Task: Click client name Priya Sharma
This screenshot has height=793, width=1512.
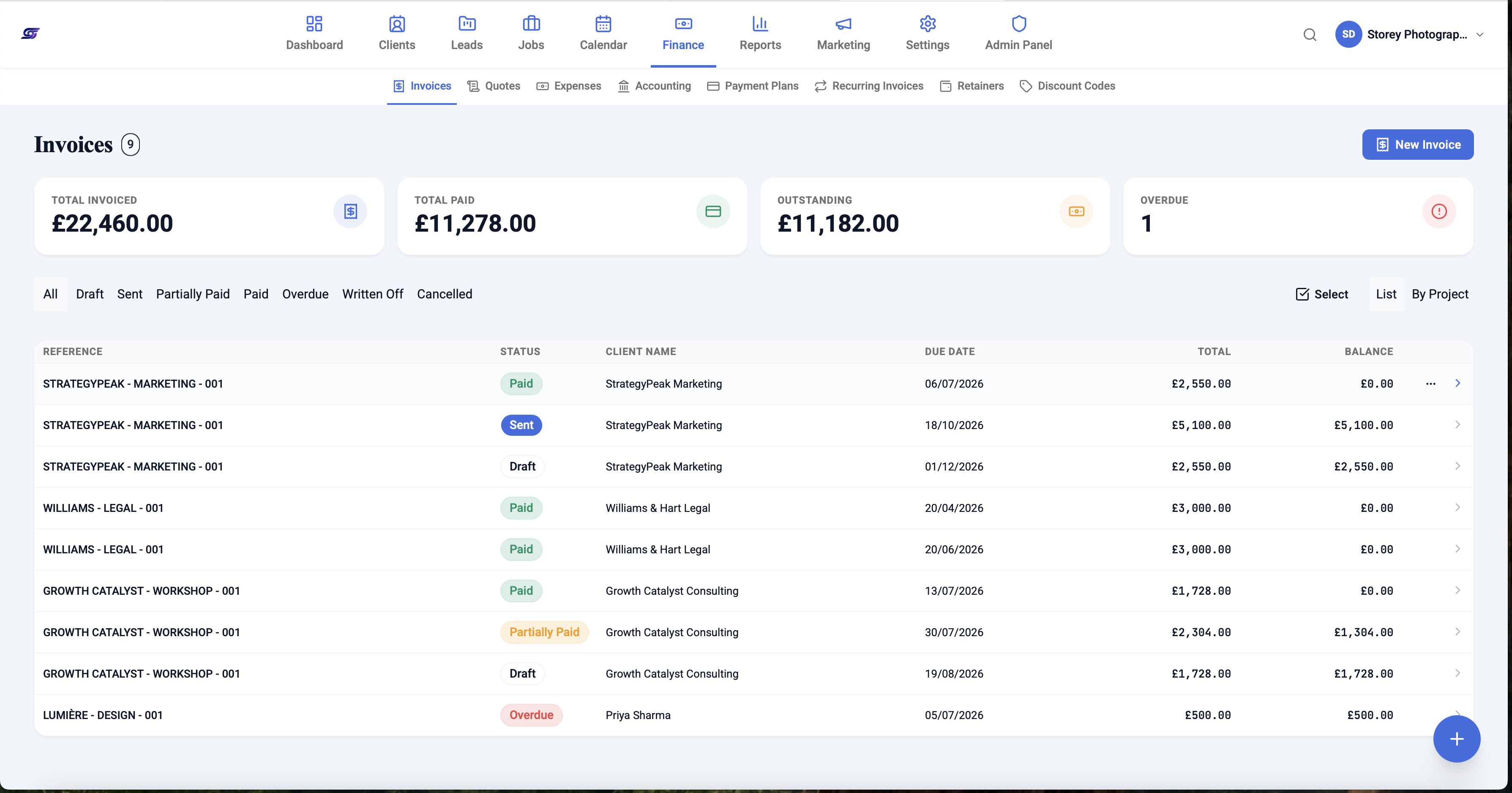Action: [x=638, y=715]
